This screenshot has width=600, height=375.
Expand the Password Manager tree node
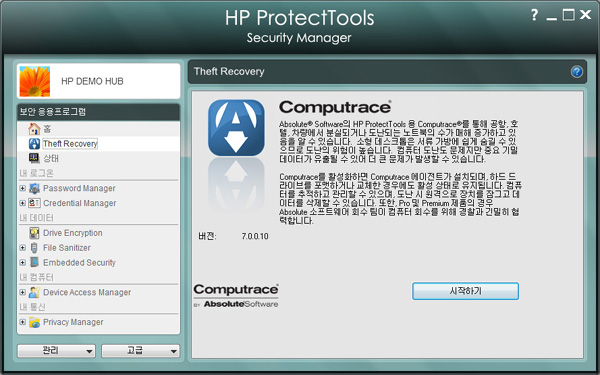[23, 188]
